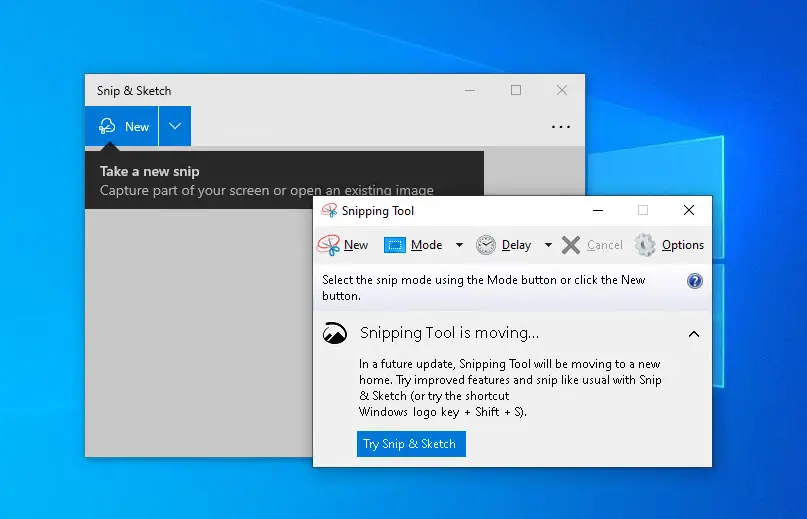Open the dropdown chevron beside Snip & Sketch New

[175, 126]
